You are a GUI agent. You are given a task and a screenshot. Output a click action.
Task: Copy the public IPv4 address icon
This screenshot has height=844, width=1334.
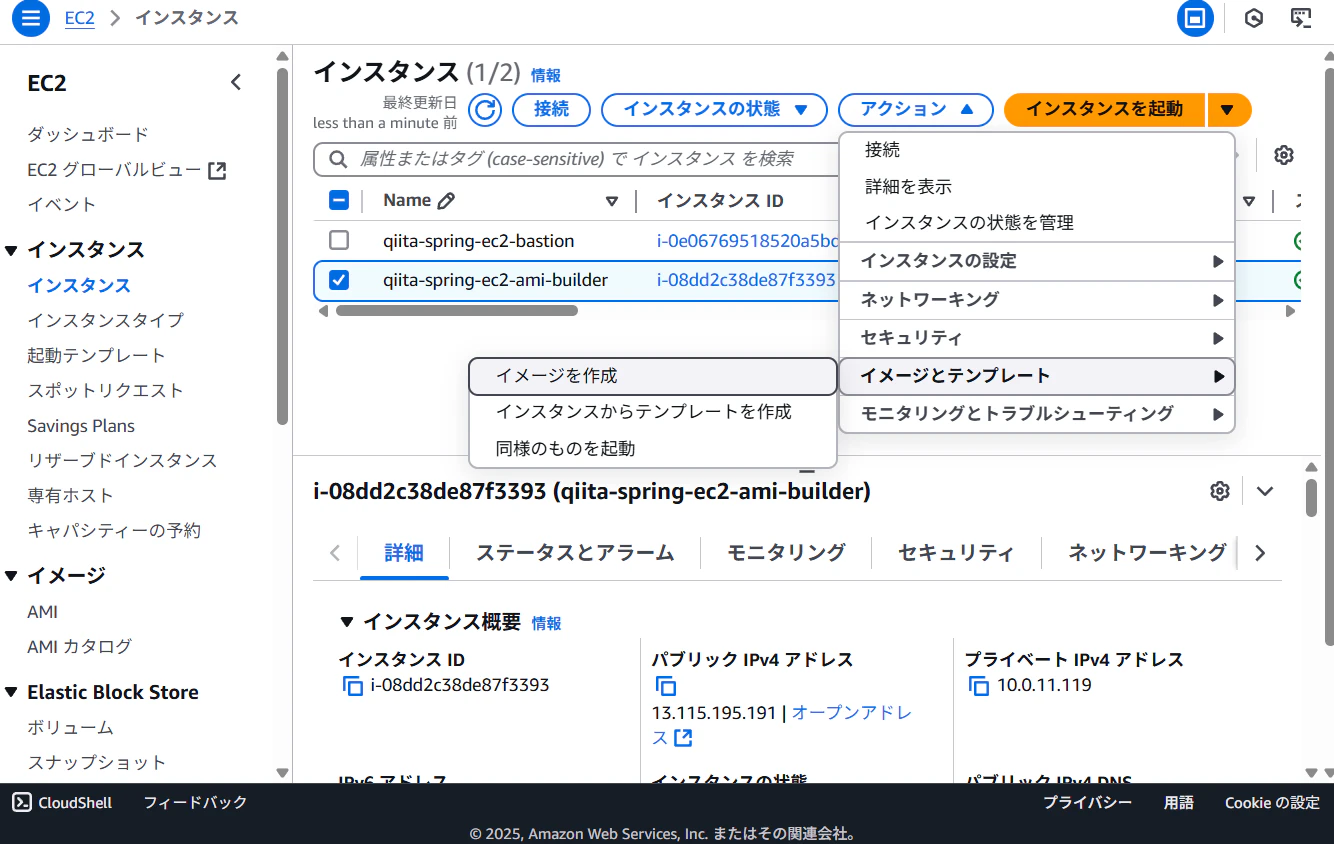[x=666, y=686]
